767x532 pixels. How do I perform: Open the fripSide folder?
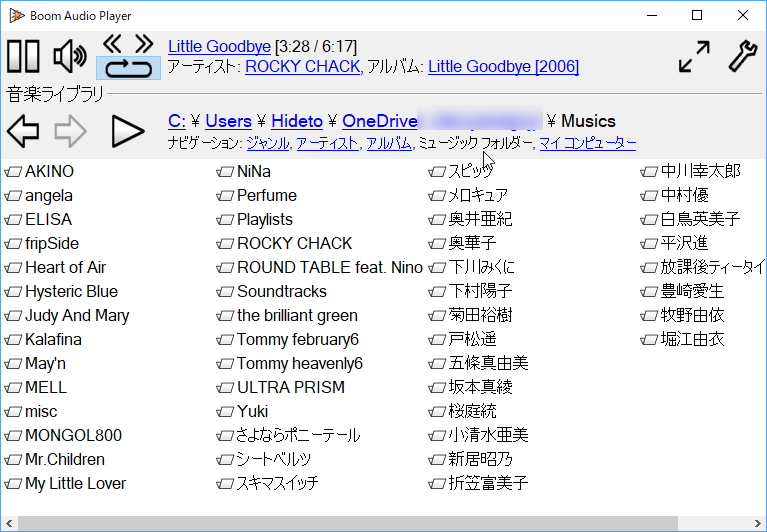(42, 244)
